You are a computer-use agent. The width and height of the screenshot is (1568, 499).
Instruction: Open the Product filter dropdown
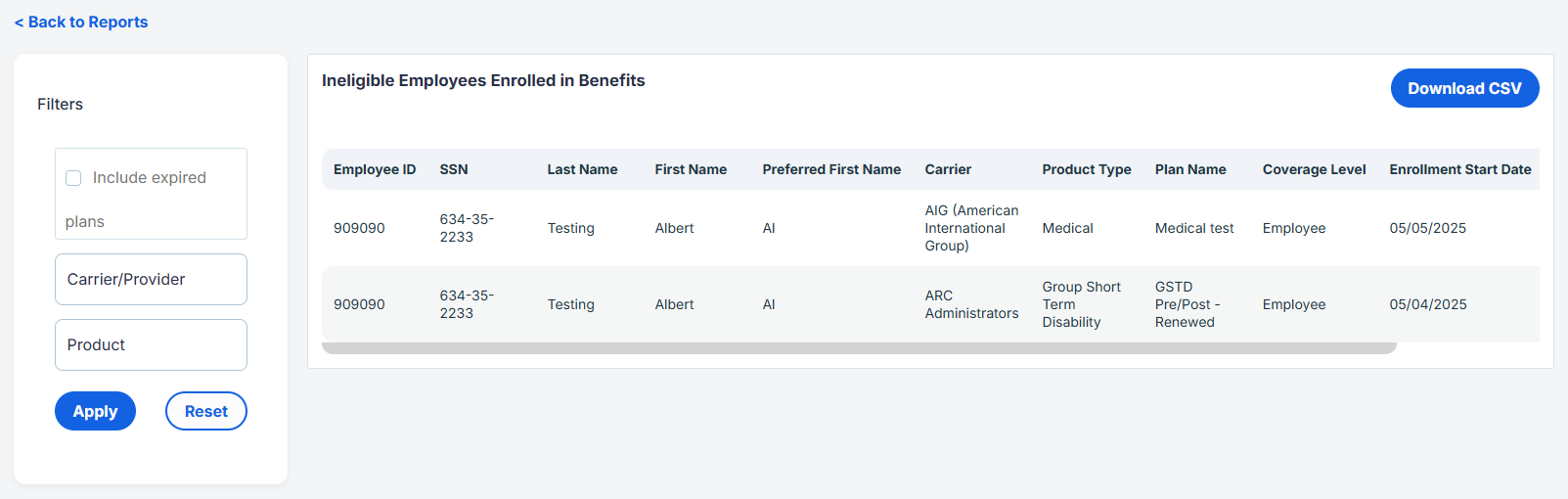pyautogui.click(x=151, y=345)
